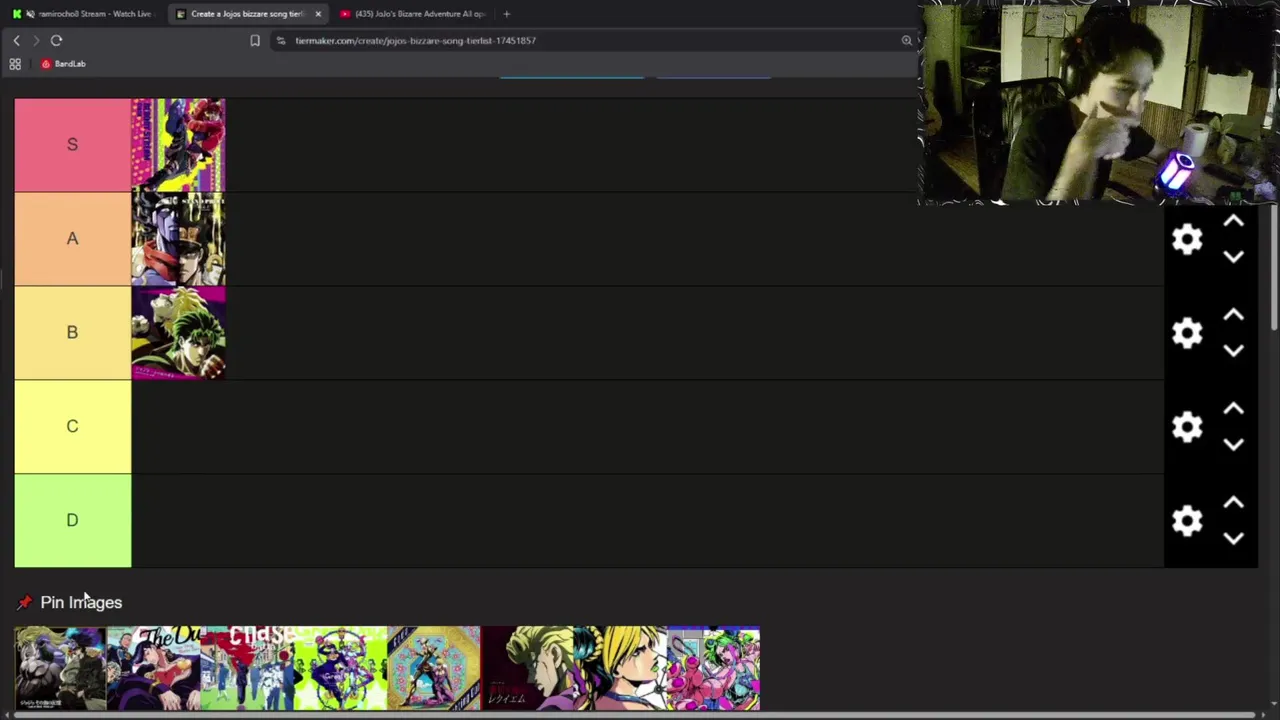Close the tiermaker browser tab
This screenshot has width=1280, height=720.
pos(318,14)
